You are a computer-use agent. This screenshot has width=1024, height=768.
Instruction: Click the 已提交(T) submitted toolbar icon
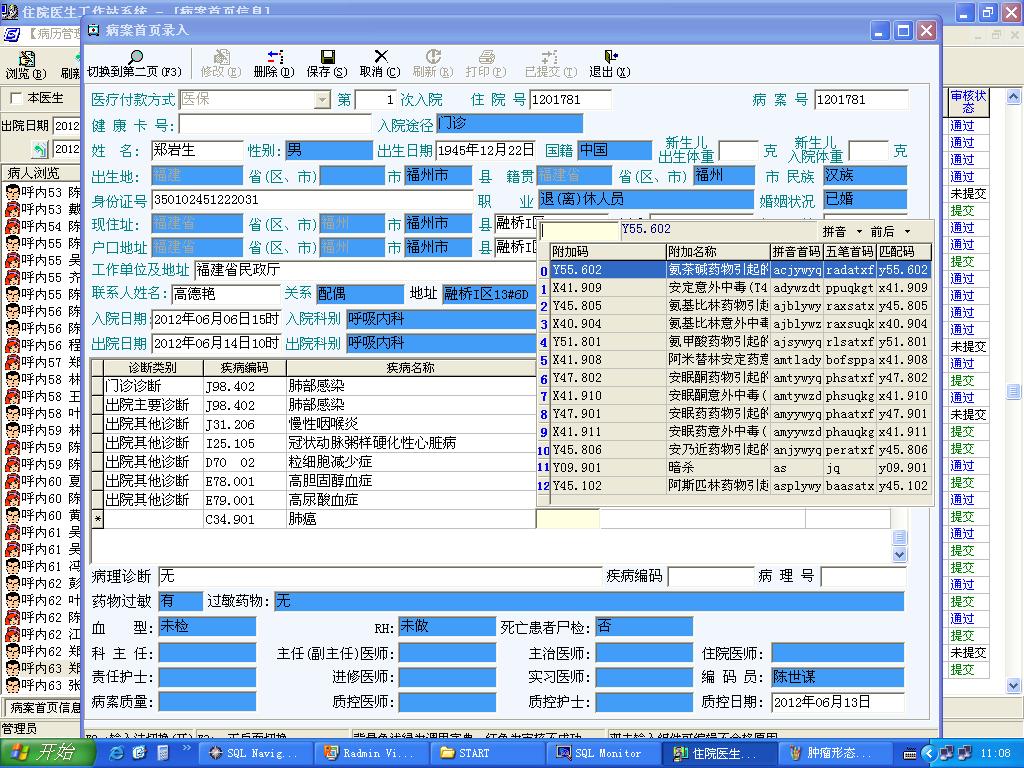pos(550,57)
